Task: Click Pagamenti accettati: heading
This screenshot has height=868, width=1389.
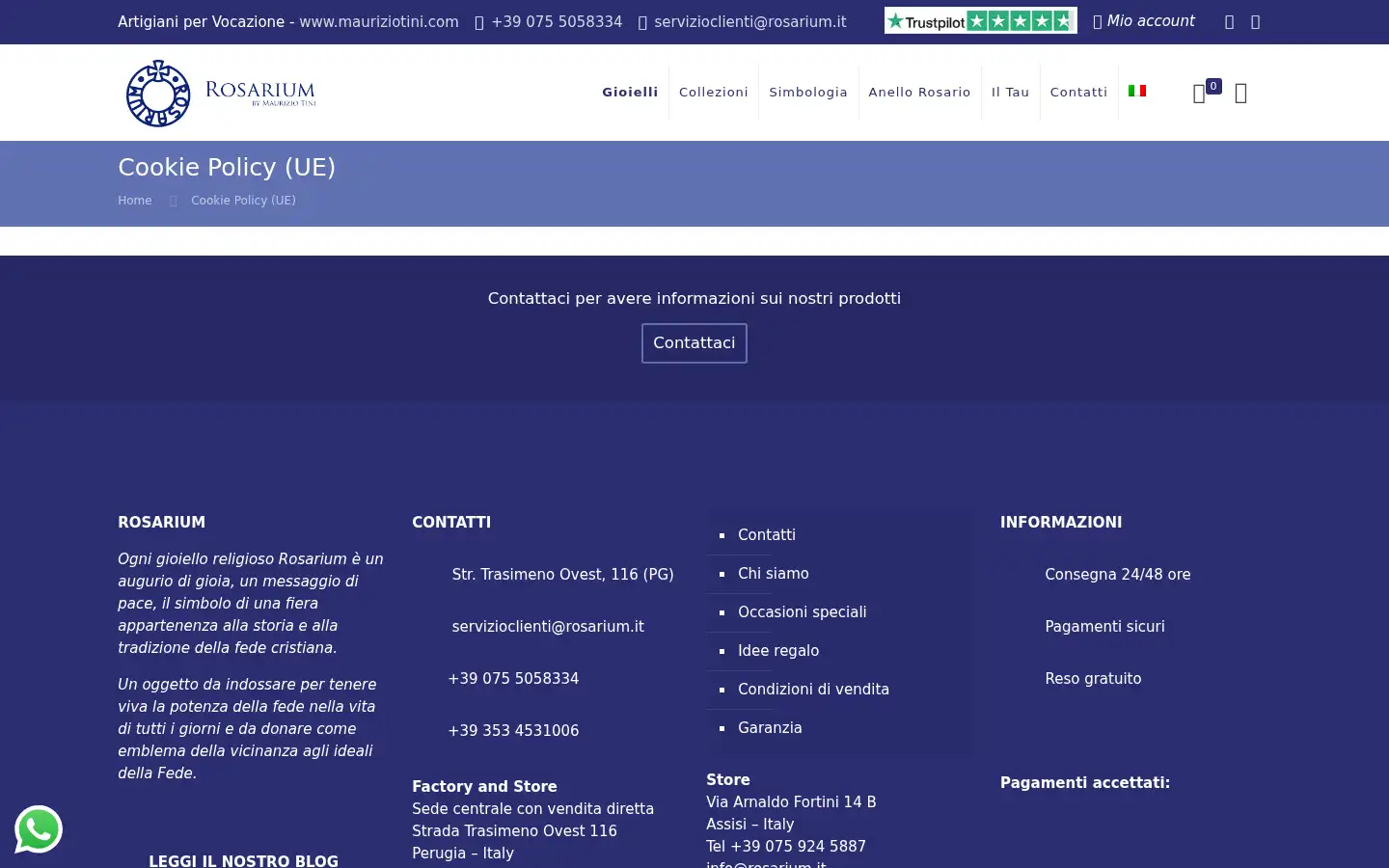Action: point(1085,783)
